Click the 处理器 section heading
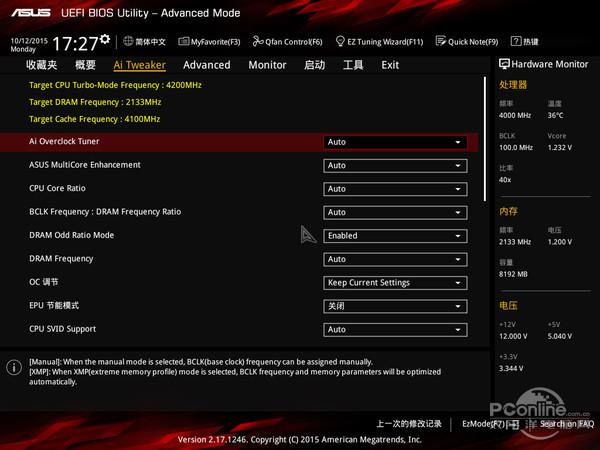 point(513,85)
